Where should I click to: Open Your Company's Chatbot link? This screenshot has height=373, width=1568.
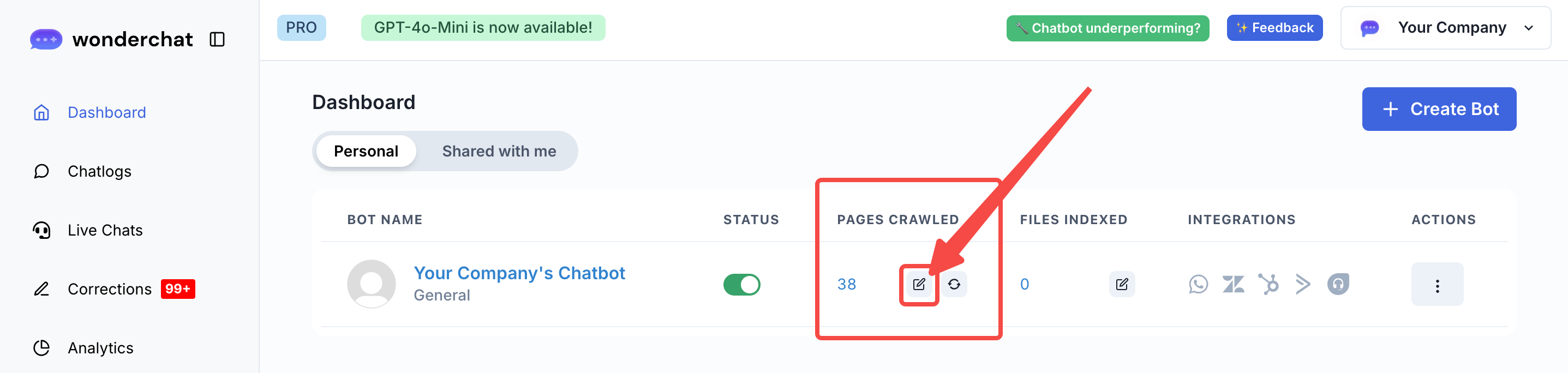[519, 273]
